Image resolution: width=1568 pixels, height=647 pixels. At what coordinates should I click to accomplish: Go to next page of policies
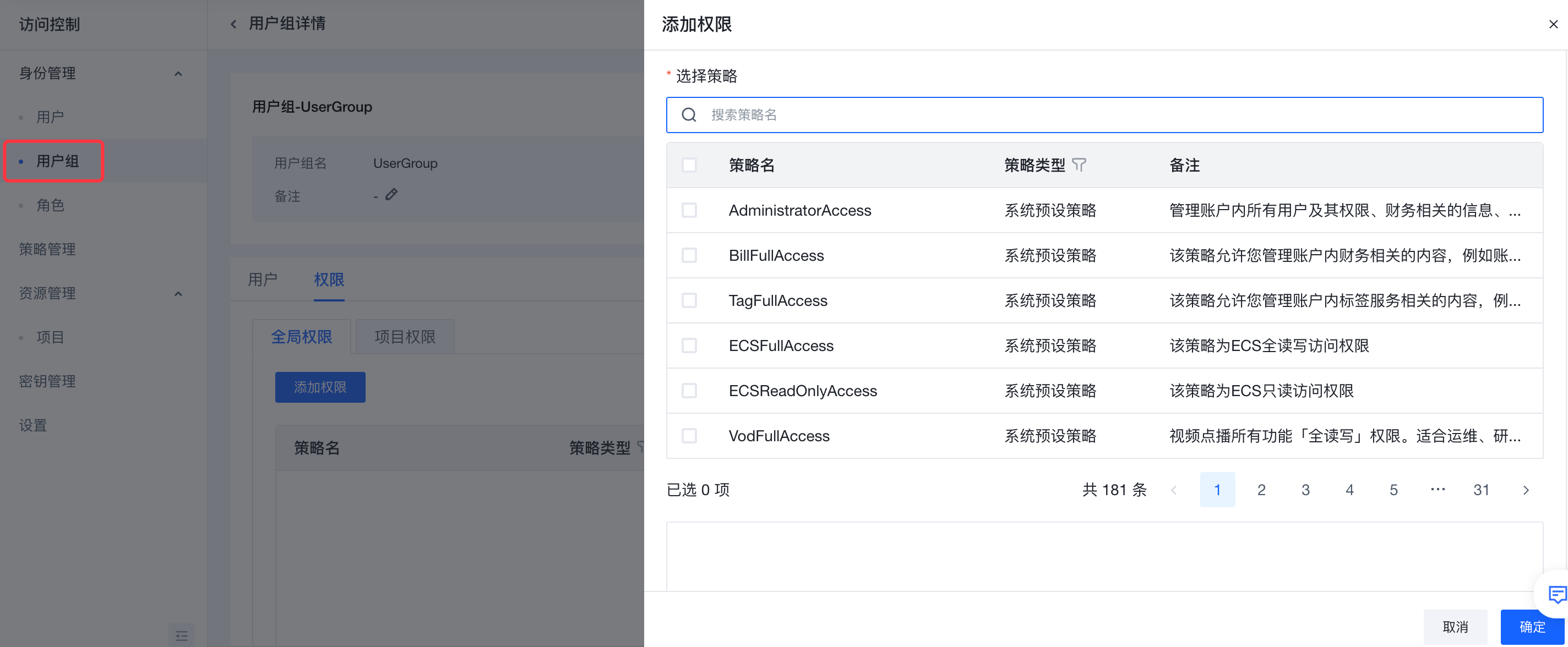[x=1526, y=490]
